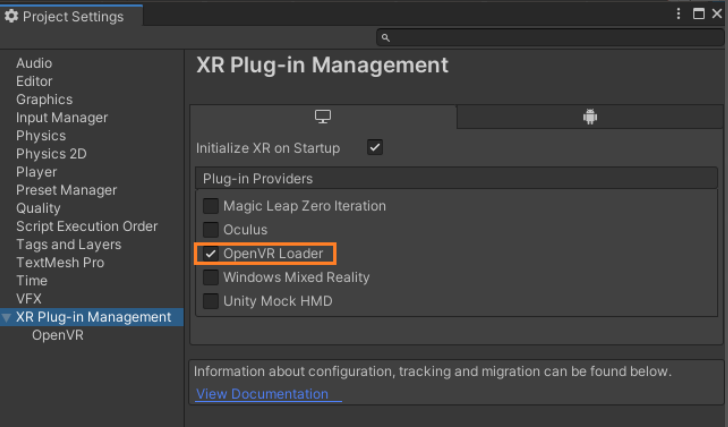Screen dimensions: 728x427
Task: Enable Windows Mixed Reality provider
Action: click(x=211, y=278)
